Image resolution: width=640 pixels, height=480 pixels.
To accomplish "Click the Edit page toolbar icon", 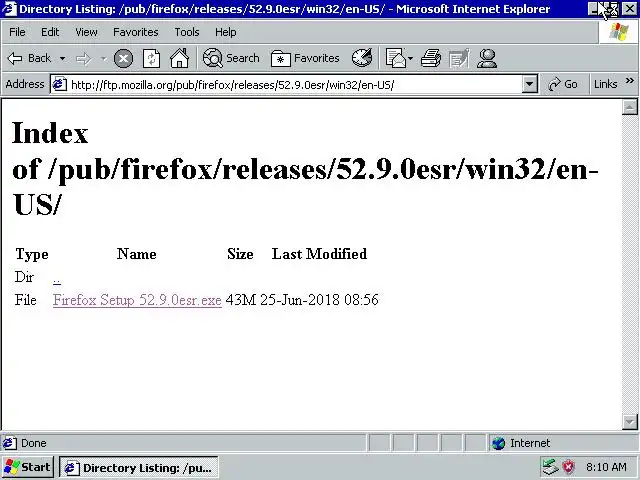I will pos(459,58).
